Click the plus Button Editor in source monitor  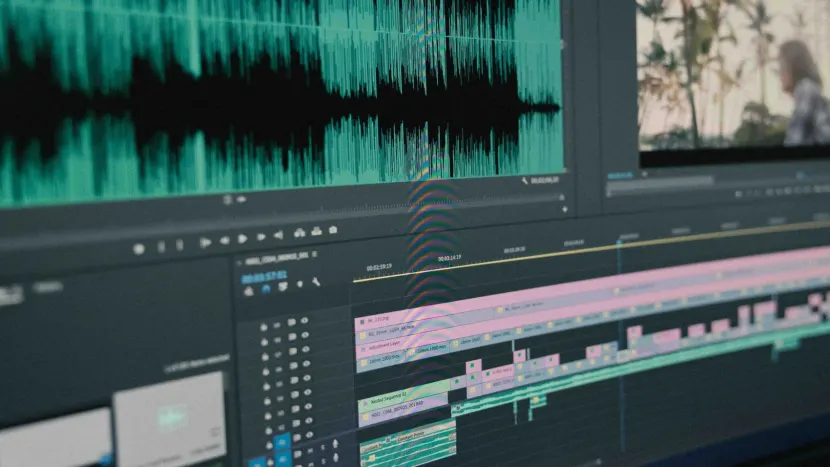click(x=563, y=210)
